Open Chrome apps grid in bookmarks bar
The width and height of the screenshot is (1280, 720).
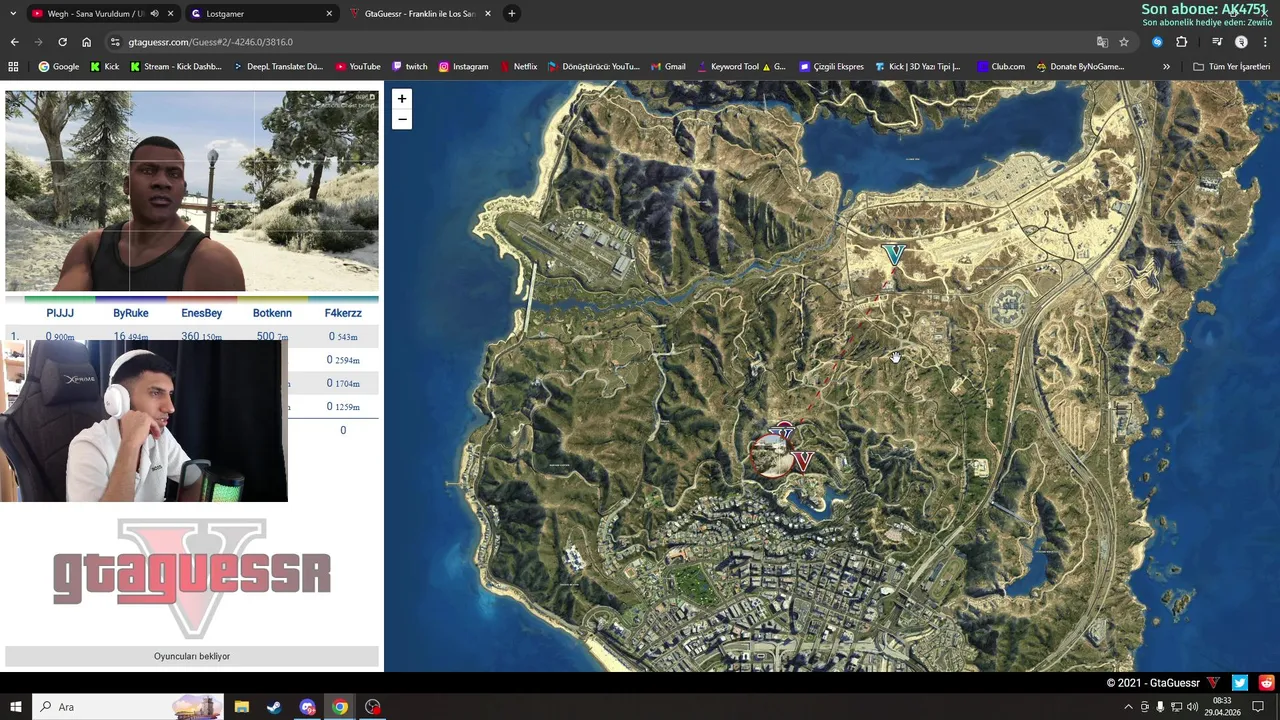click(x=13, y=66)
